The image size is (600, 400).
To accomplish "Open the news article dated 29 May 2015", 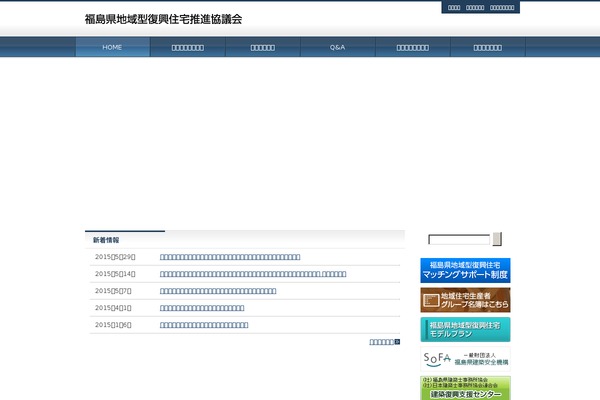I will pyautogui.click(x=230, y=257).
